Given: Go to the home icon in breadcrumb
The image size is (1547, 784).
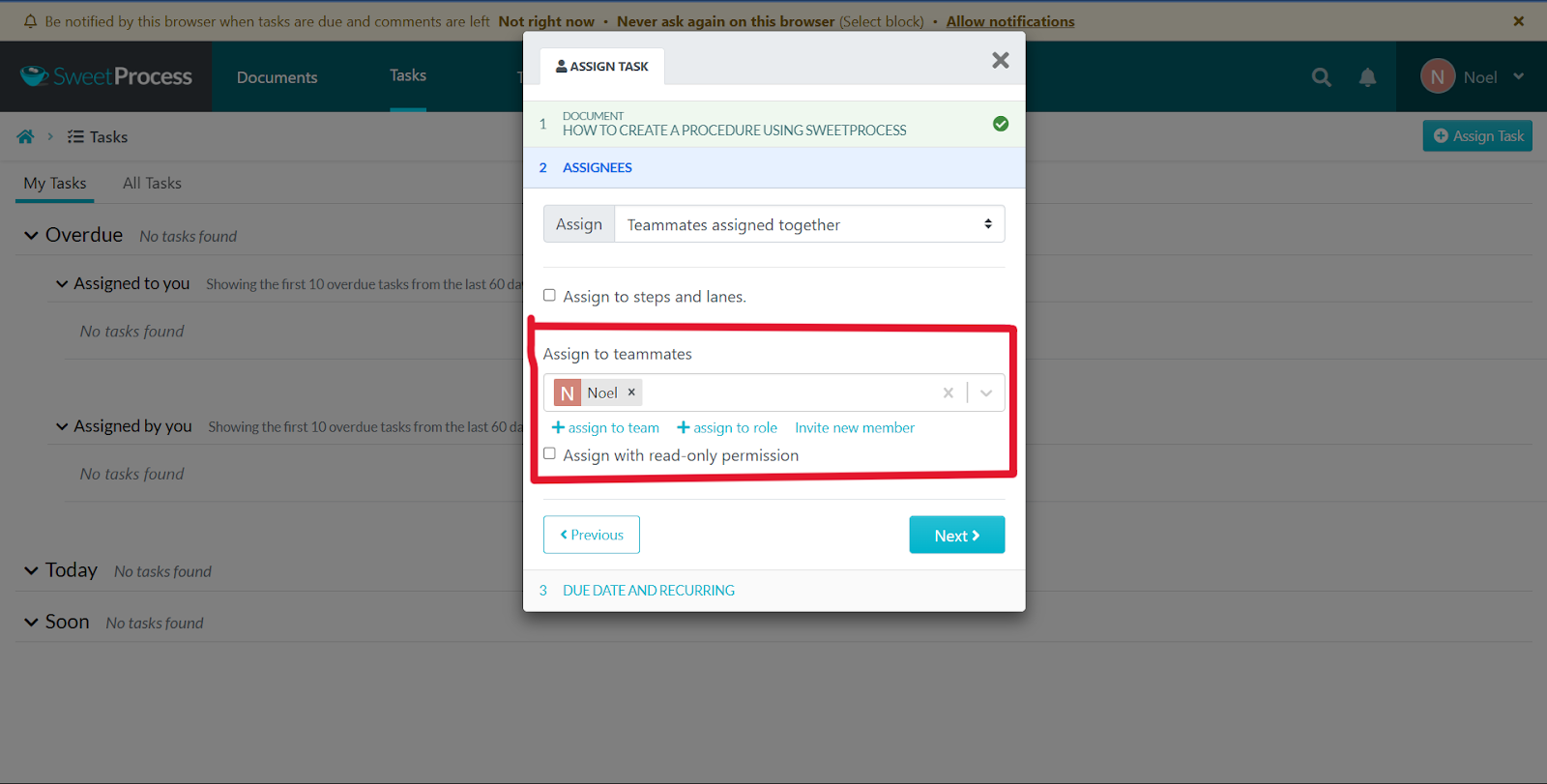Looking at the screenshot, I should (25, 137).
